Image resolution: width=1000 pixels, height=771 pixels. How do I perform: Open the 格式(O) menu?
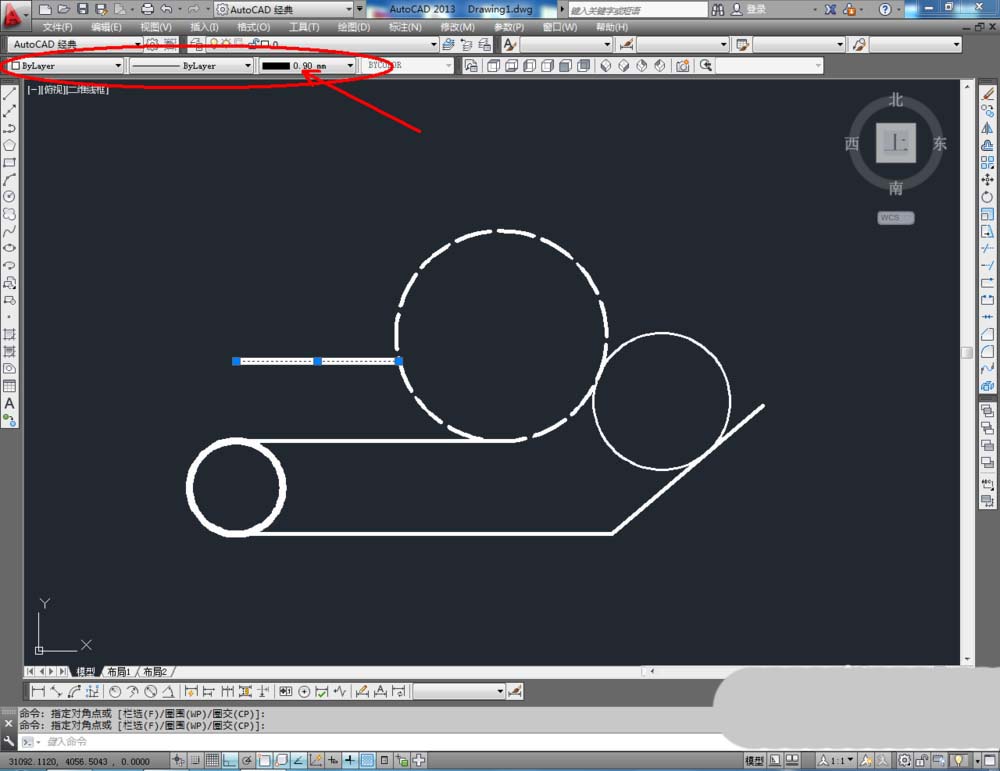[x=253, y=27]
